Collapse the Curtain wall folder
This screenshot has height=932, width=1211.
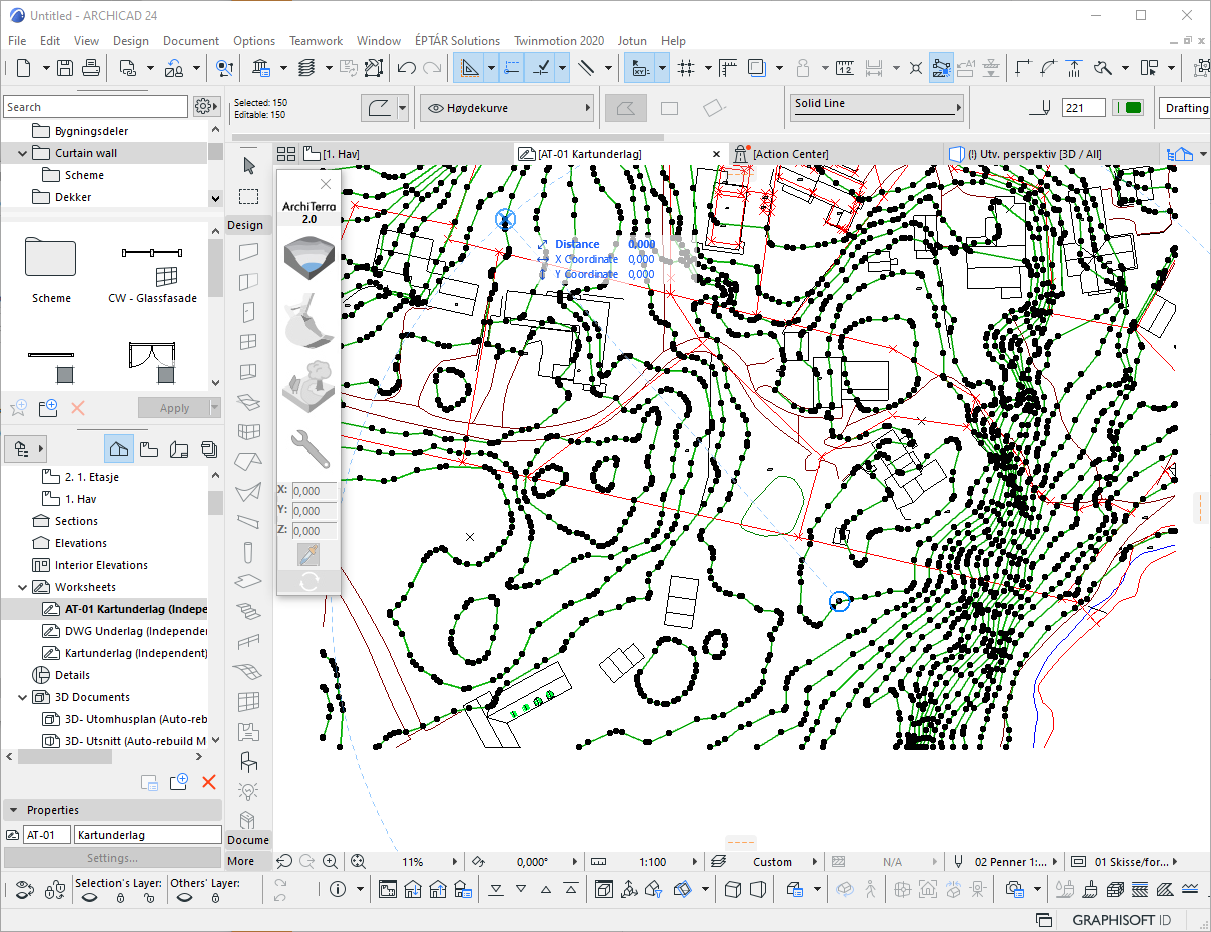click(23, 153)
